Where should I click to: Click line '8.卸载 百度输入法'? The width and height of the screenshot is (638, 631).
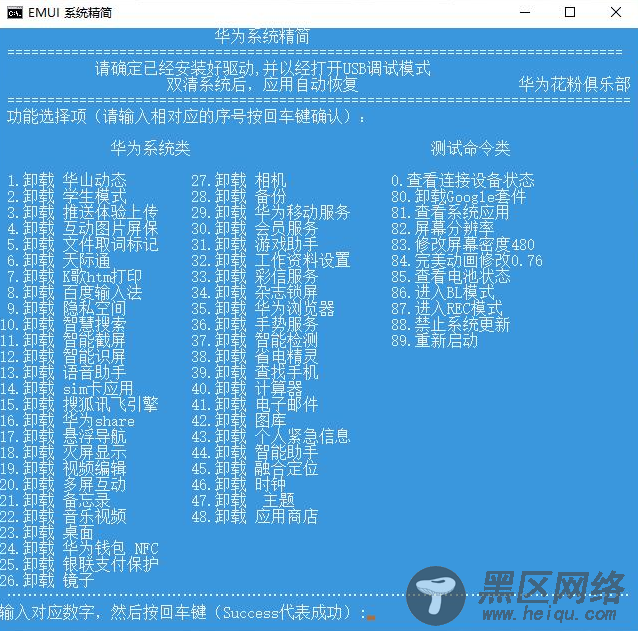tap(75, 293)
